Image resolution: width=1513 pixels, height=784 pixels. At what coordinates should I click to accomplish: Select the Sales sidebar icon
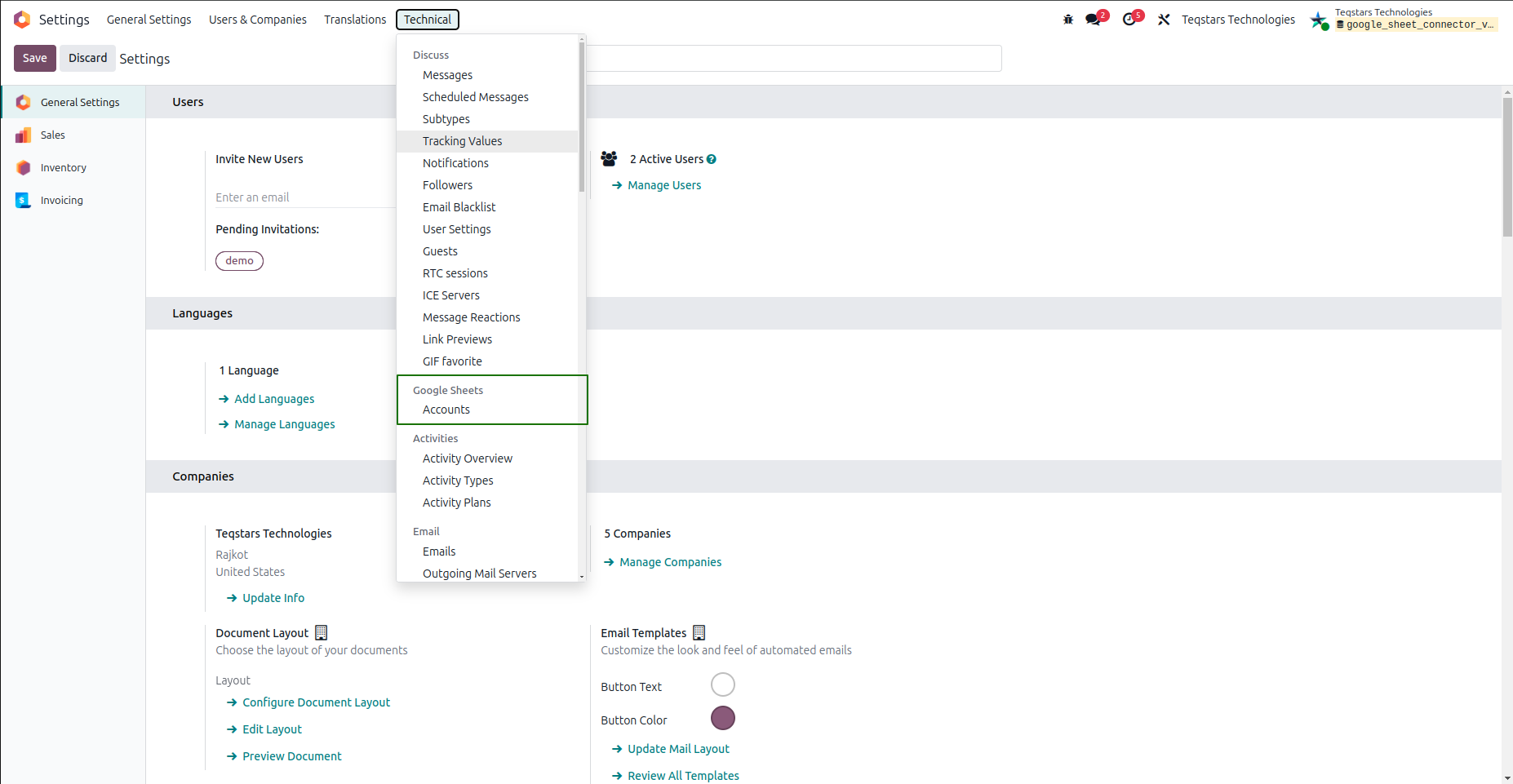coord(24,135)
